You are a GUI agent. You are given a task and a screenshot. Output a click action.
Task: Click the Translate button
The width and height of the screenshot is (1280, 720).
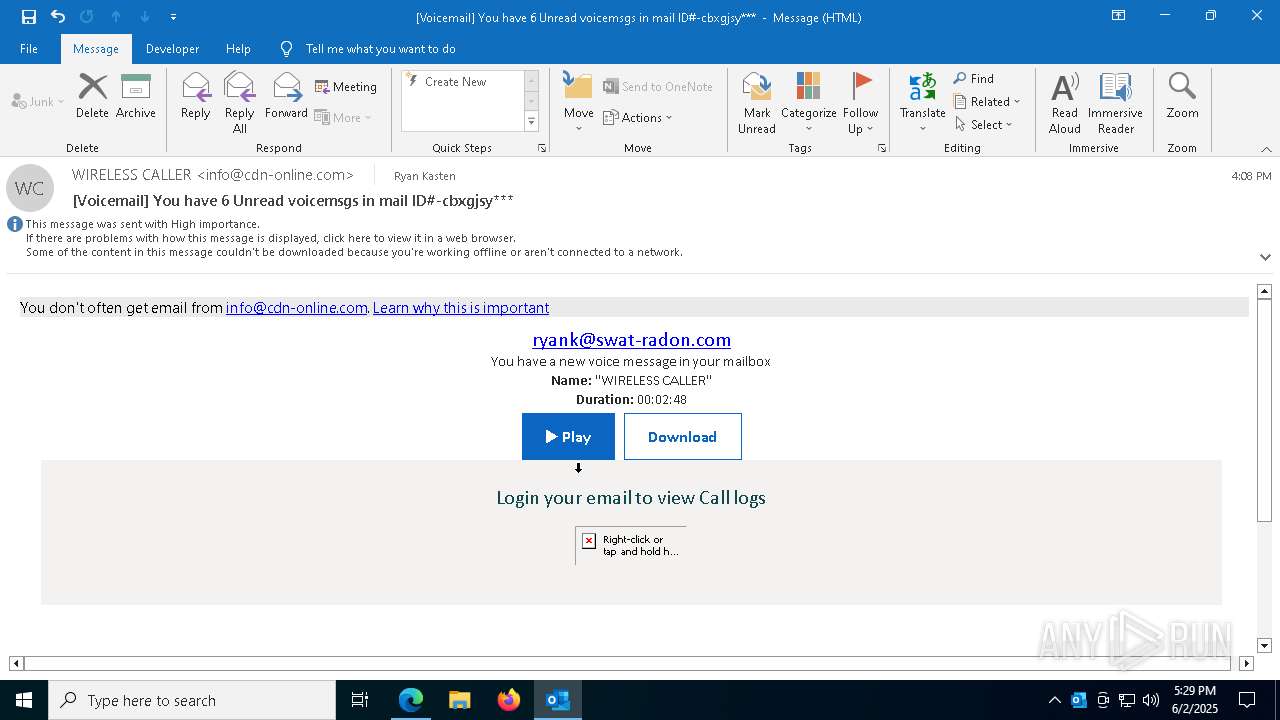pyautogui.click(x=922, y=103)
